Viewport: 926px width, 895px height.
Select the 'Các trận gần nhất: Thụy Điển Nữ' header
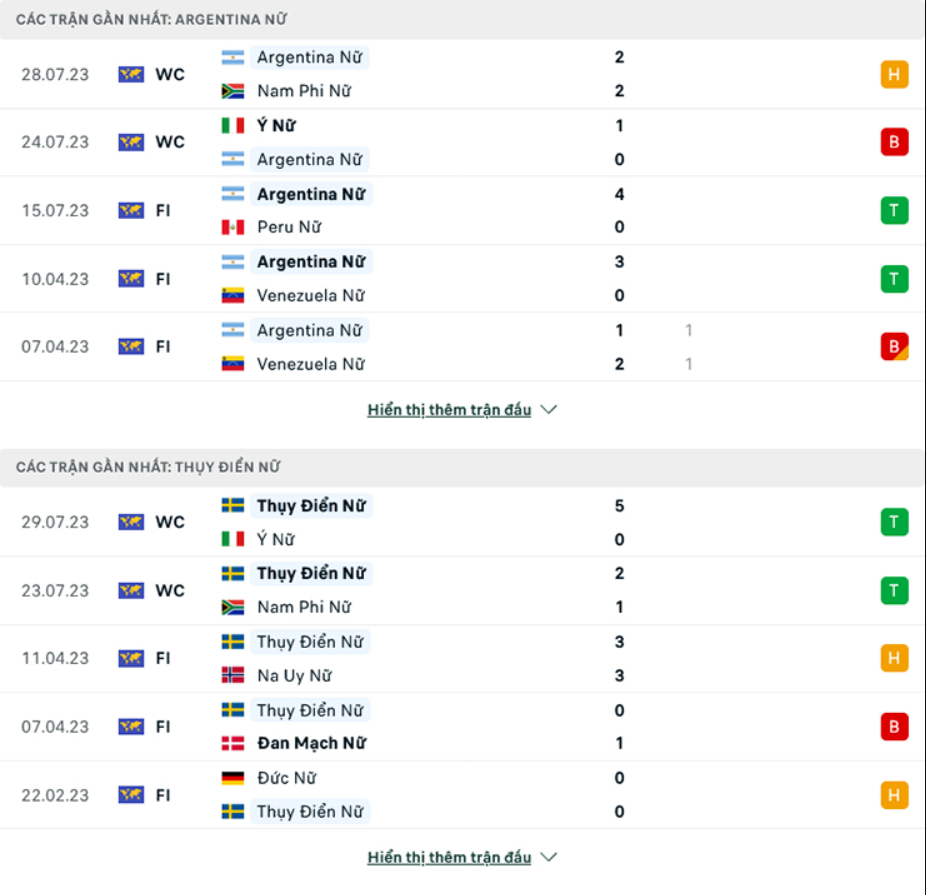click(x=148, y=467)
